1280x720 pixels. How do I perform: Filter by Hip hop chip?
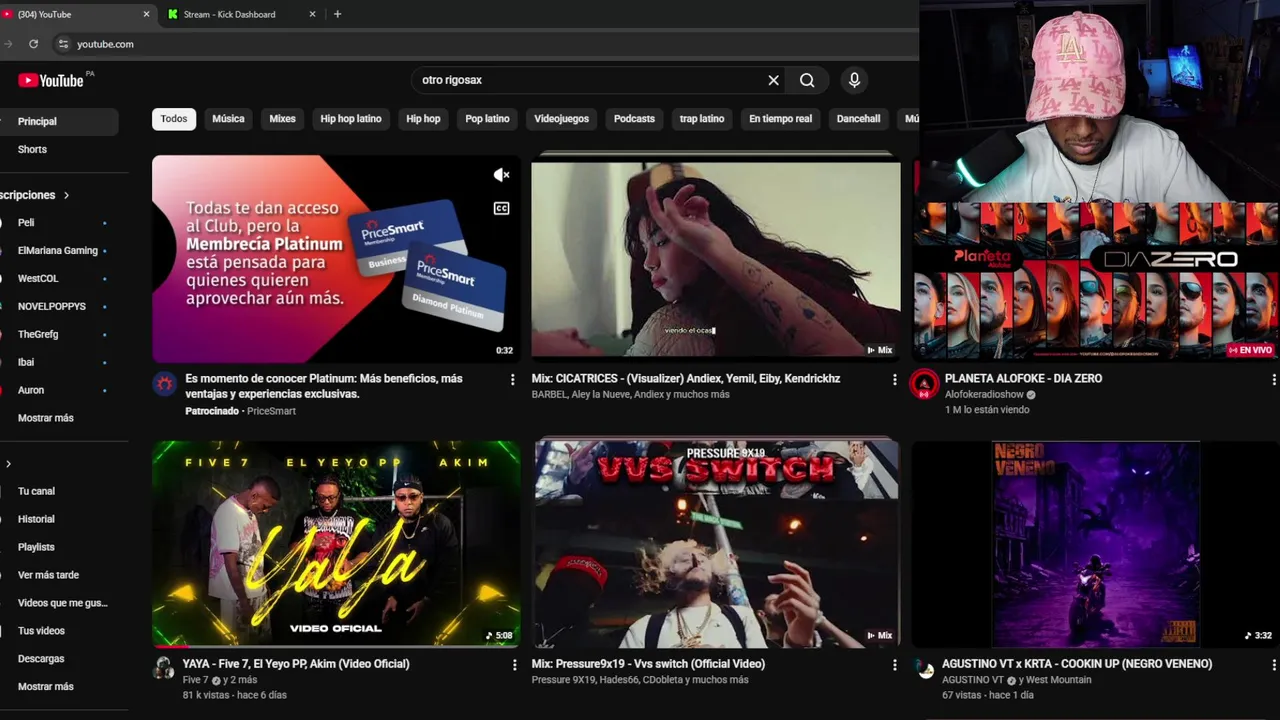423,119
